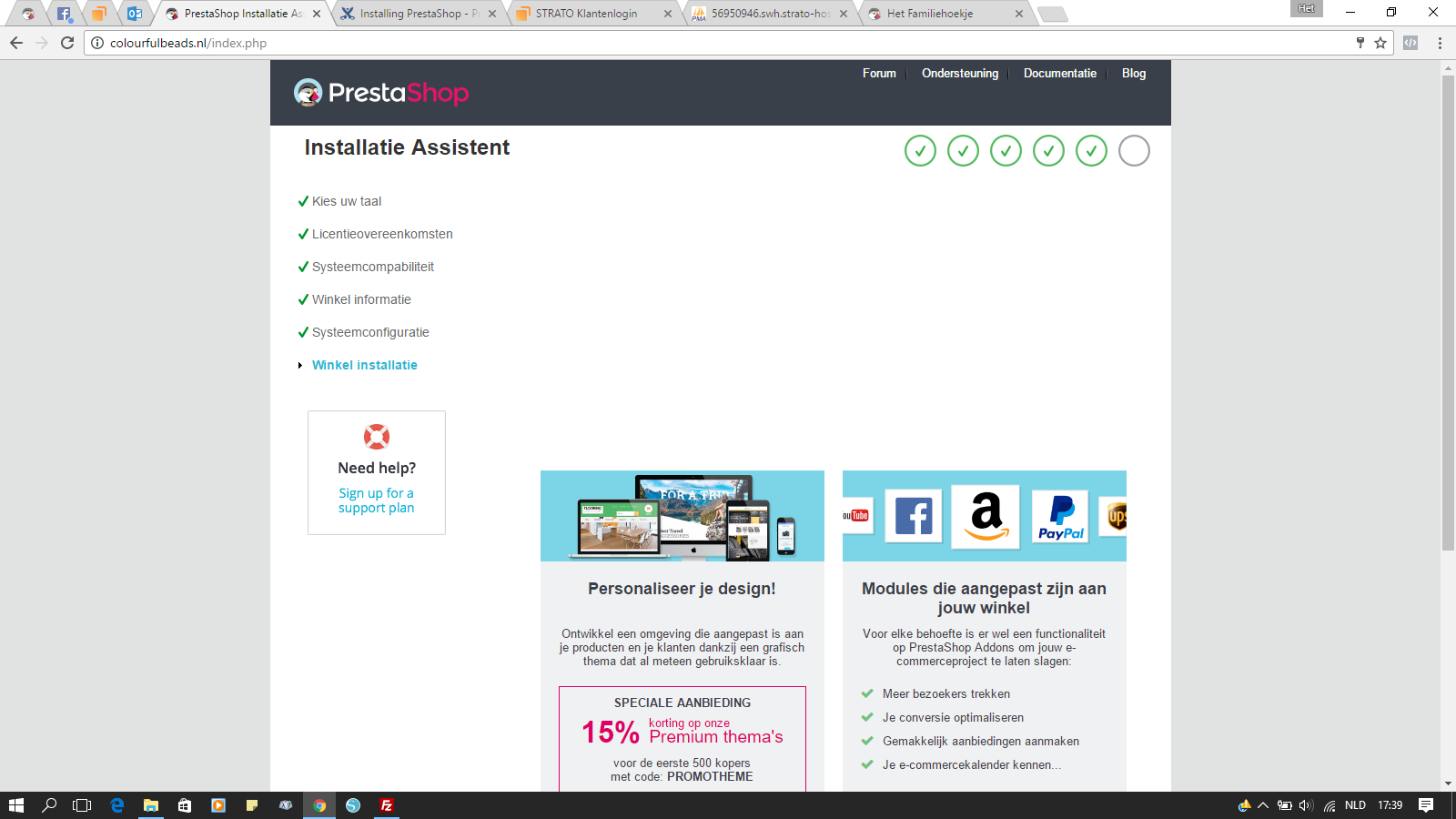Image resolution: width=1456 pixels, height=819 pixels.
Task: Open the Wi-Fi network tray icon
Action: [x=1330, y=805]
